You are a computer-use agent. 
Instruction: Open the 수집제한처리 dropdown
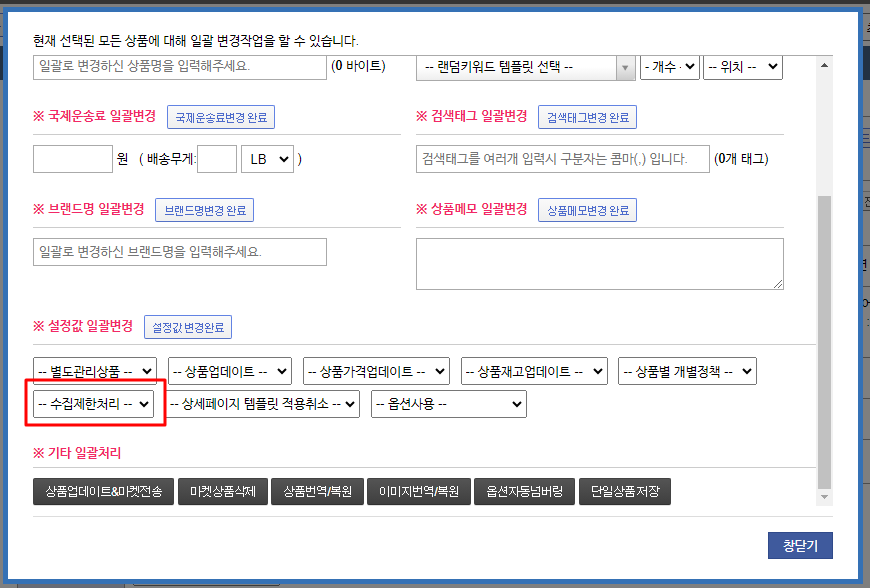click(94, 404)
